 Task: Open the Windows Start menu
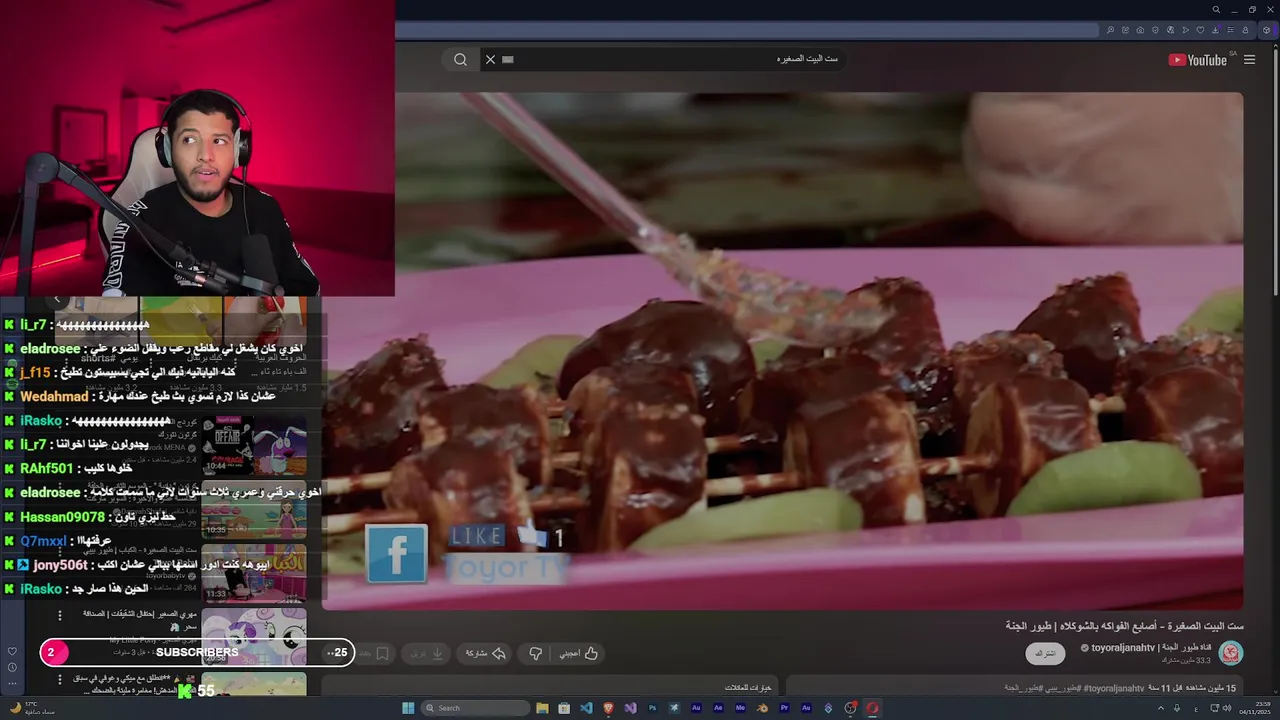[408, 708]
